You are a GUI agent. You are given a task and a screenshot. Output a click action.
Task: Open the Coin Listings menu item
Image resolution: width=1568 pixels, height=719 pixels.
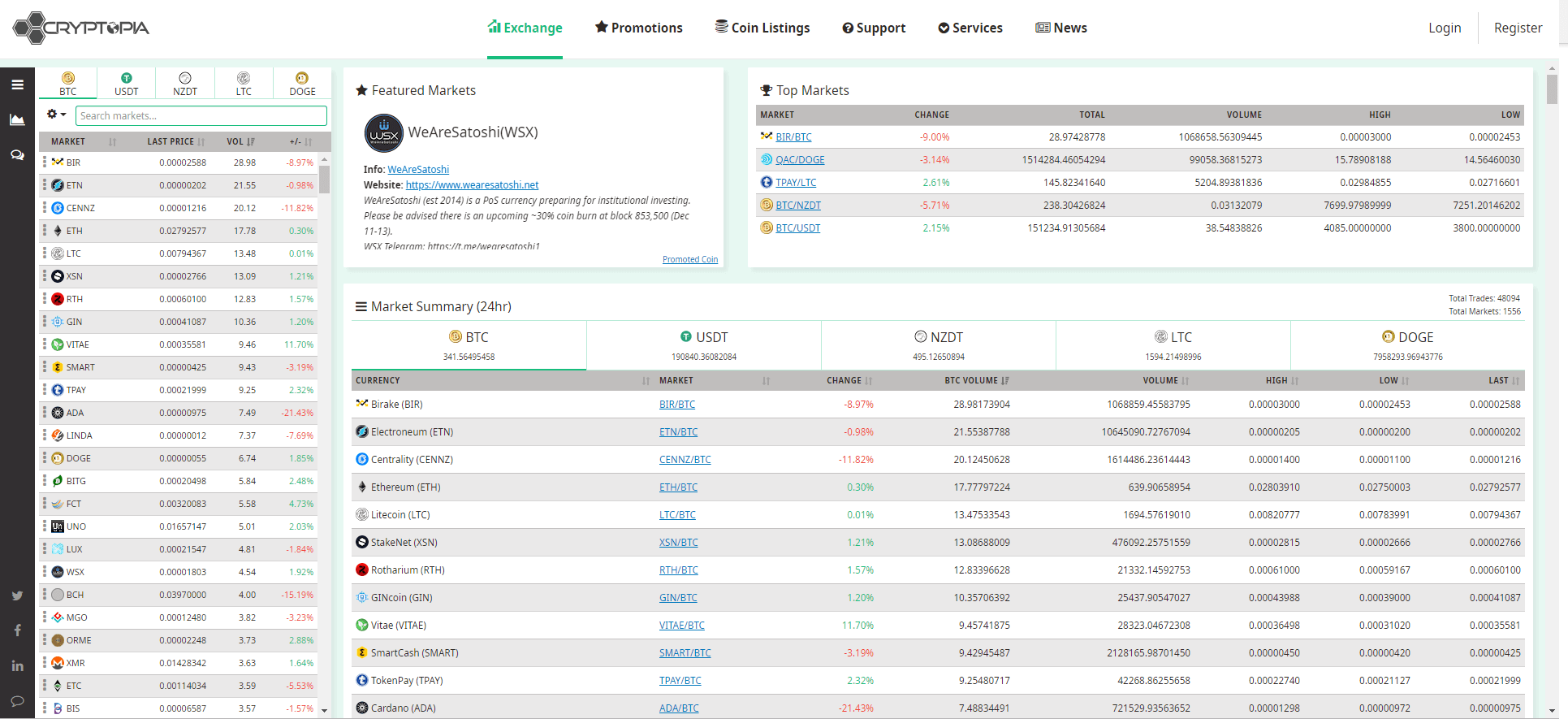click(762, 28)
